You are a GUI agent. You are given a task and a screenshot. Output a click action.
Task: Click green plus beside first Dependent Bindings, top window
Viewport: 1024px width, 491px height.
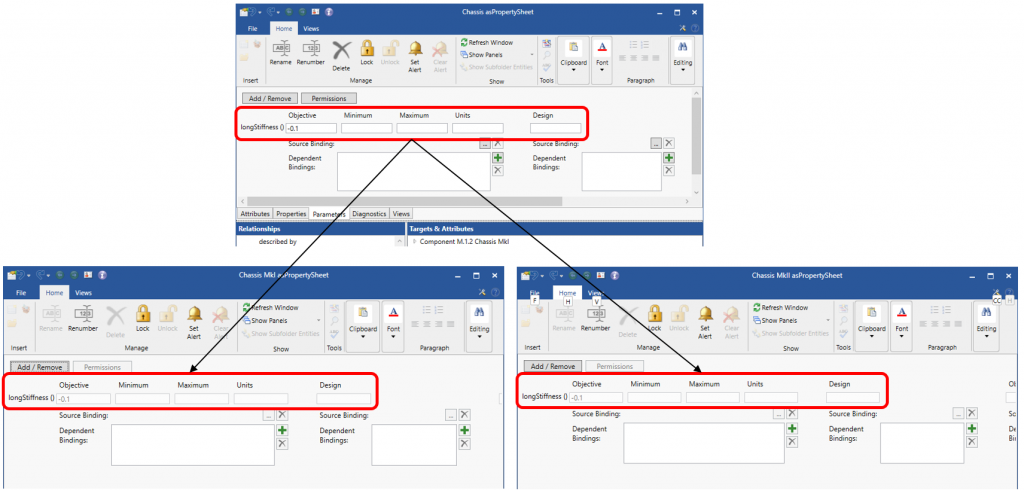coord(497,158)
